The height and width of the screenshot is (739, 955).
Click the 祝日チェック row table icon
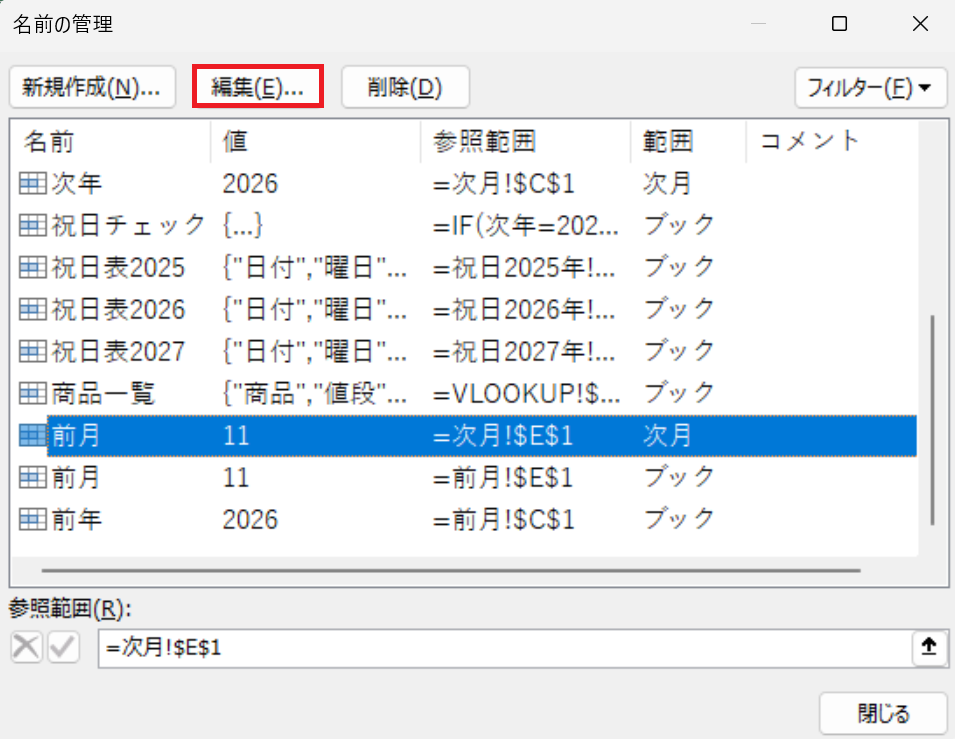click(33, 225)
